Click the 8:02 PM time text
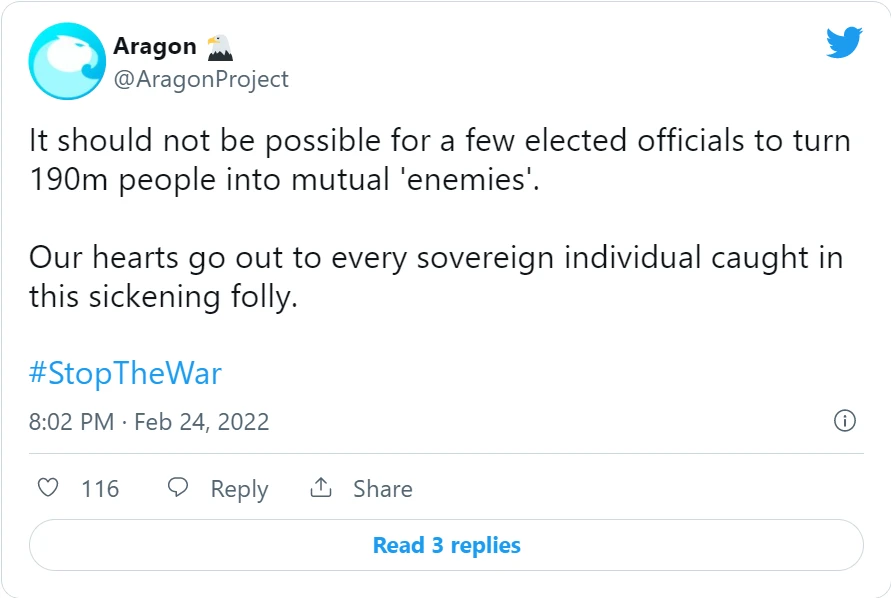Viewport: 891px width, 598px height. (x=72, y=422)
